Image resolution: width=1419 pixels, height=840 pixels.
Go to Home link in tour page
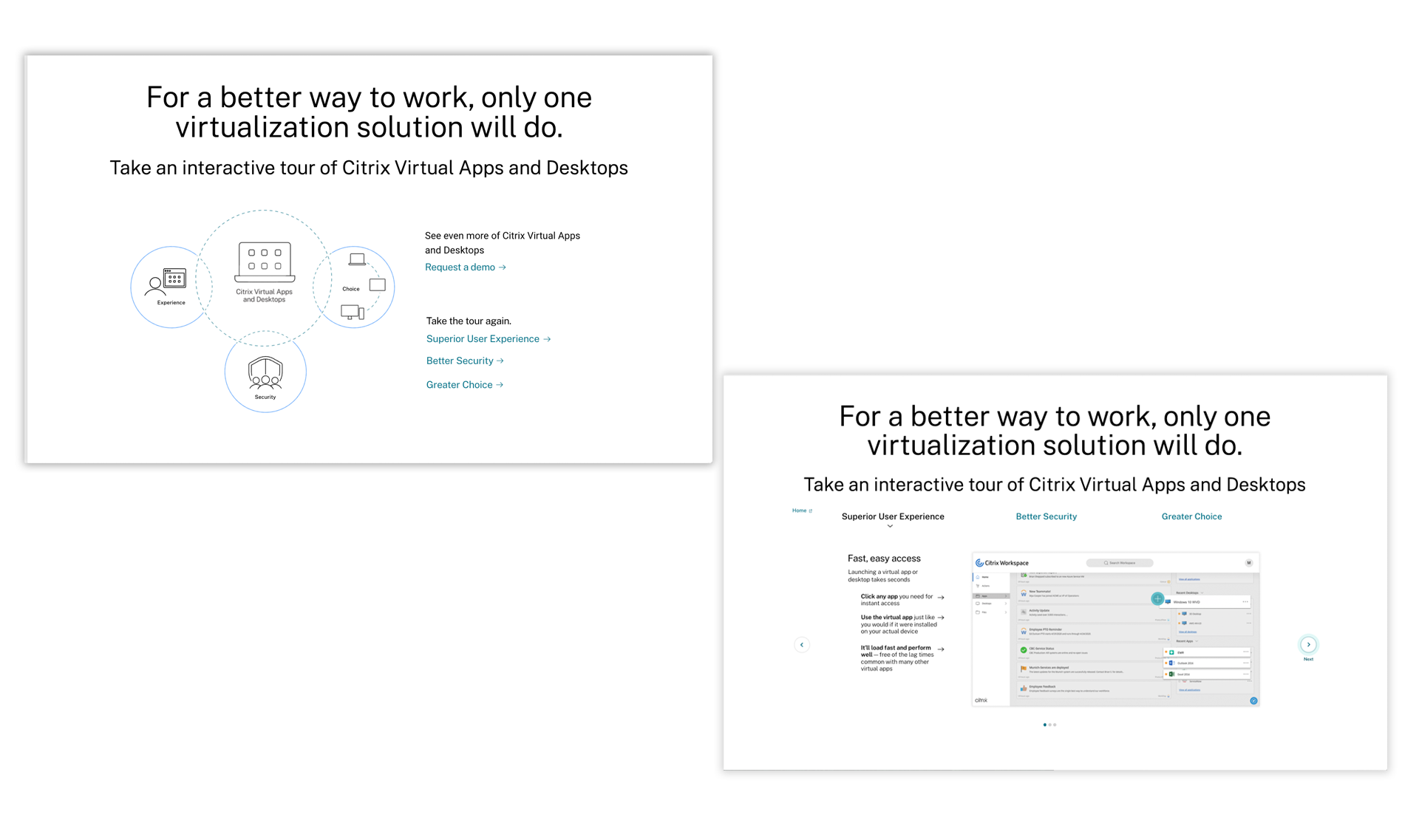point(802,511)
